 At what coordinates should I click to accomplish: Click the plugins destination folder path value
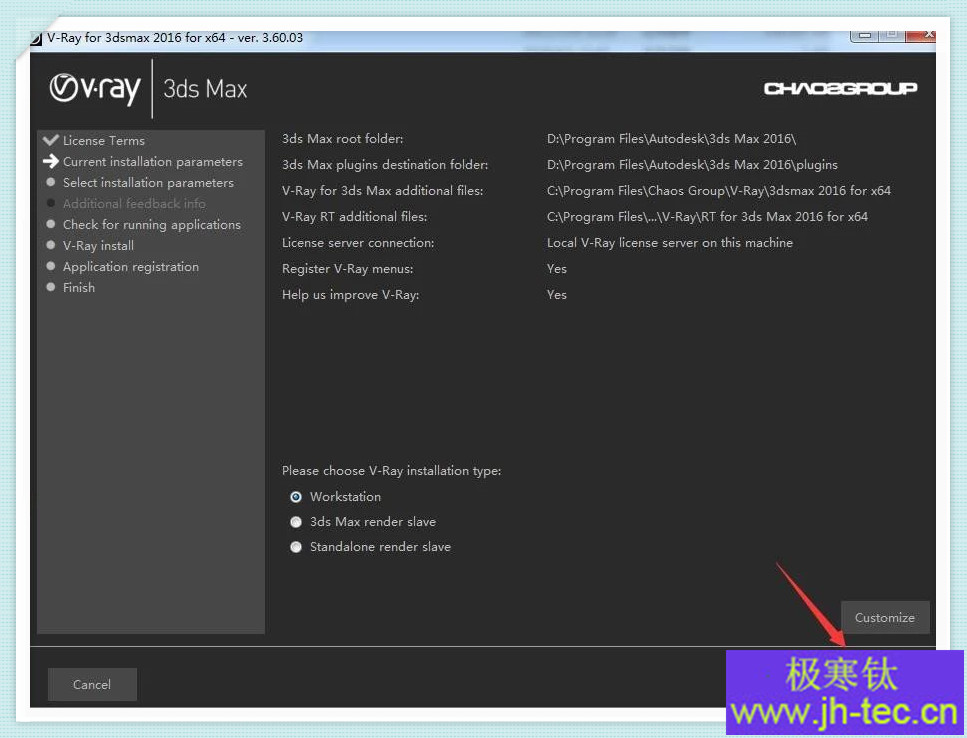pos(692,165)
